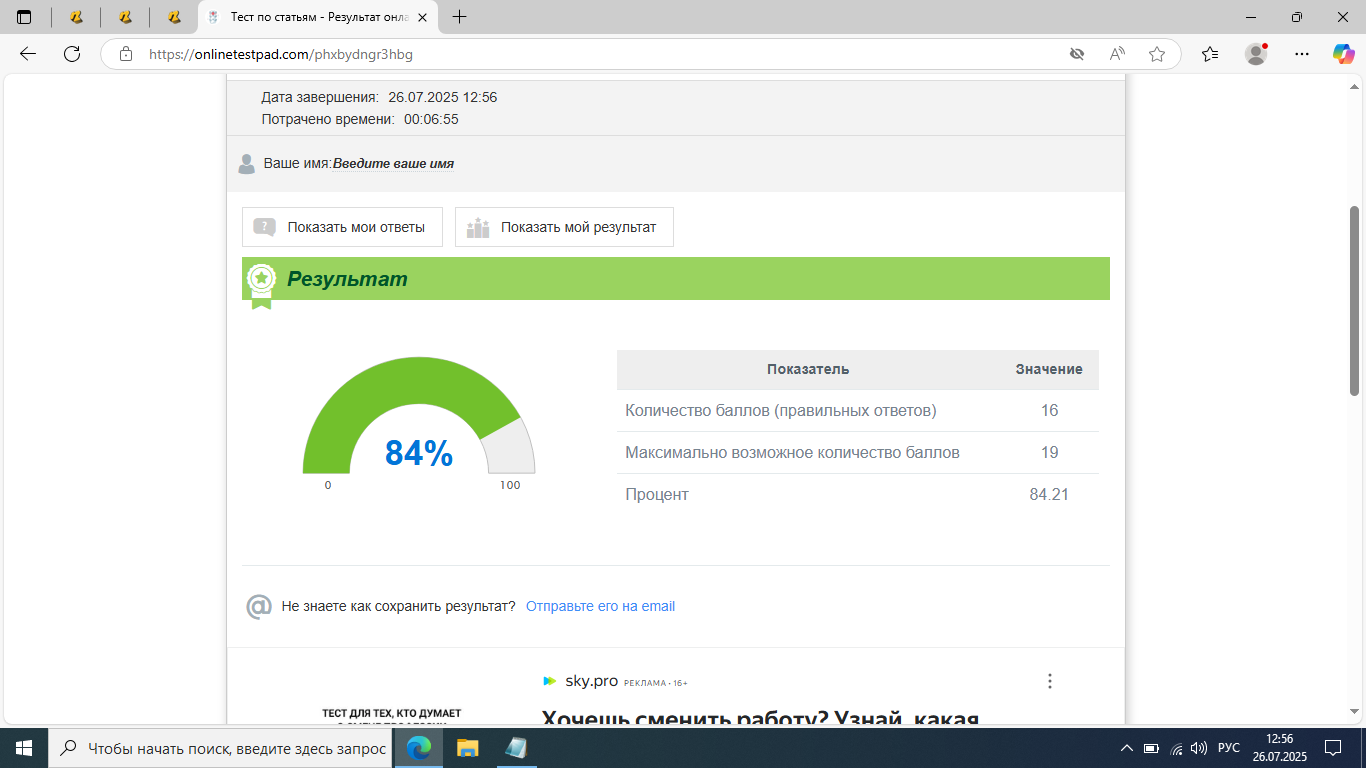Select the 'Тест по статьям' browser tab

tap(318, 17)
